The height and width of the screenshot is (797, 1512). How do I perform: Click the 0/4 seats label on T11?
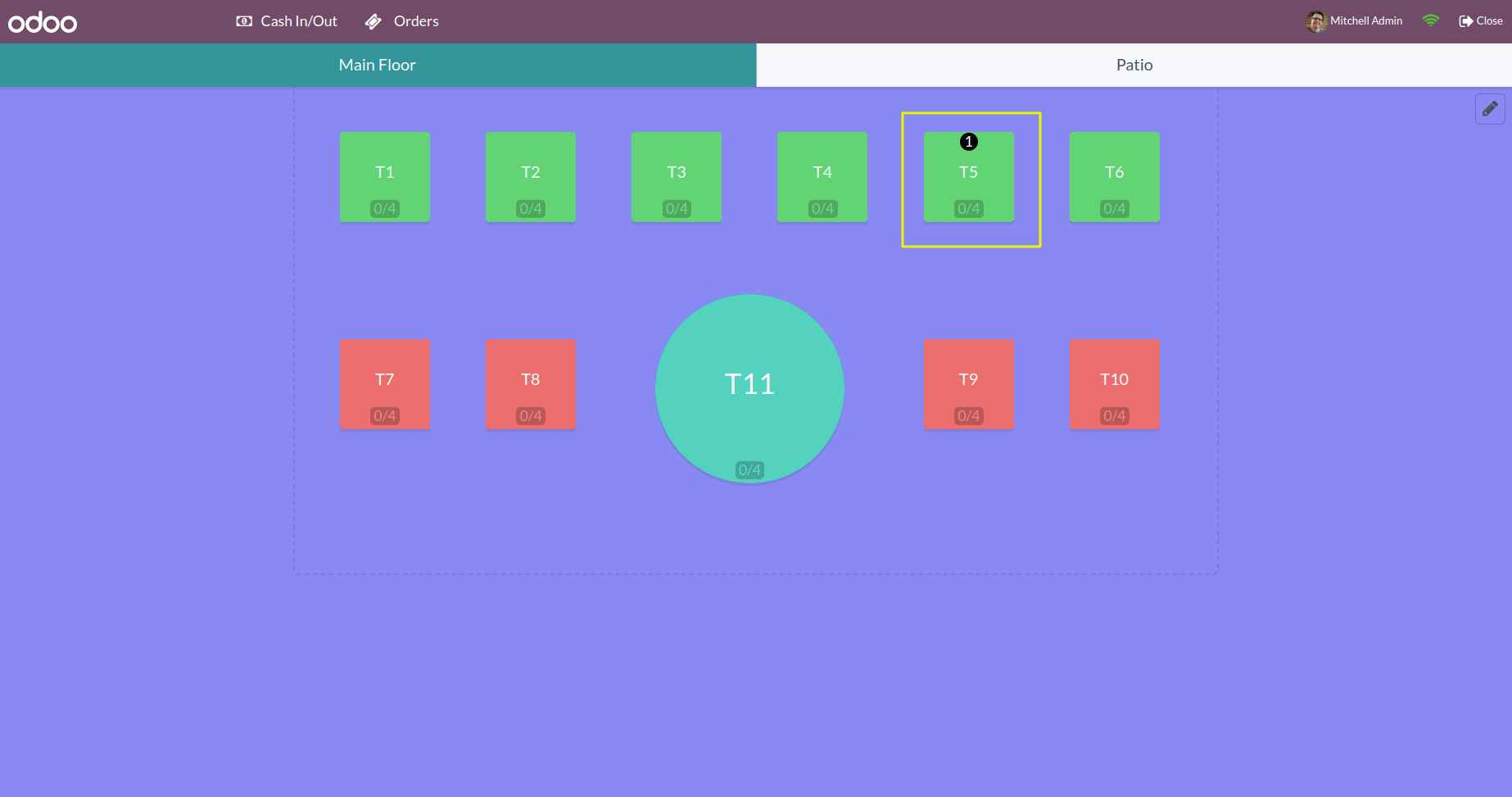(749, 470)
